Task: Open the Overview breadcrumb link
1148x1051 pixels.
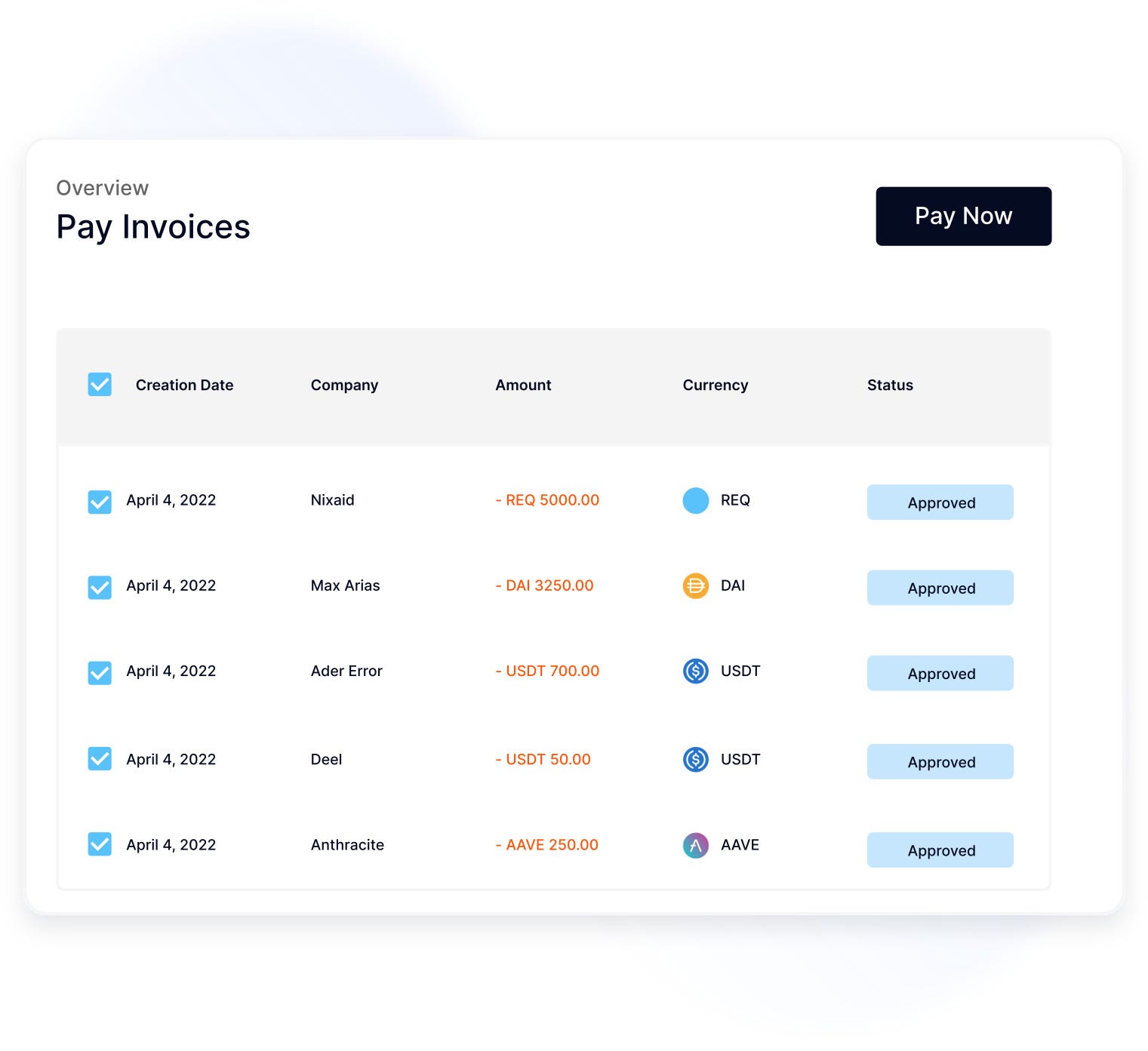Action: [x=102, y=188]
